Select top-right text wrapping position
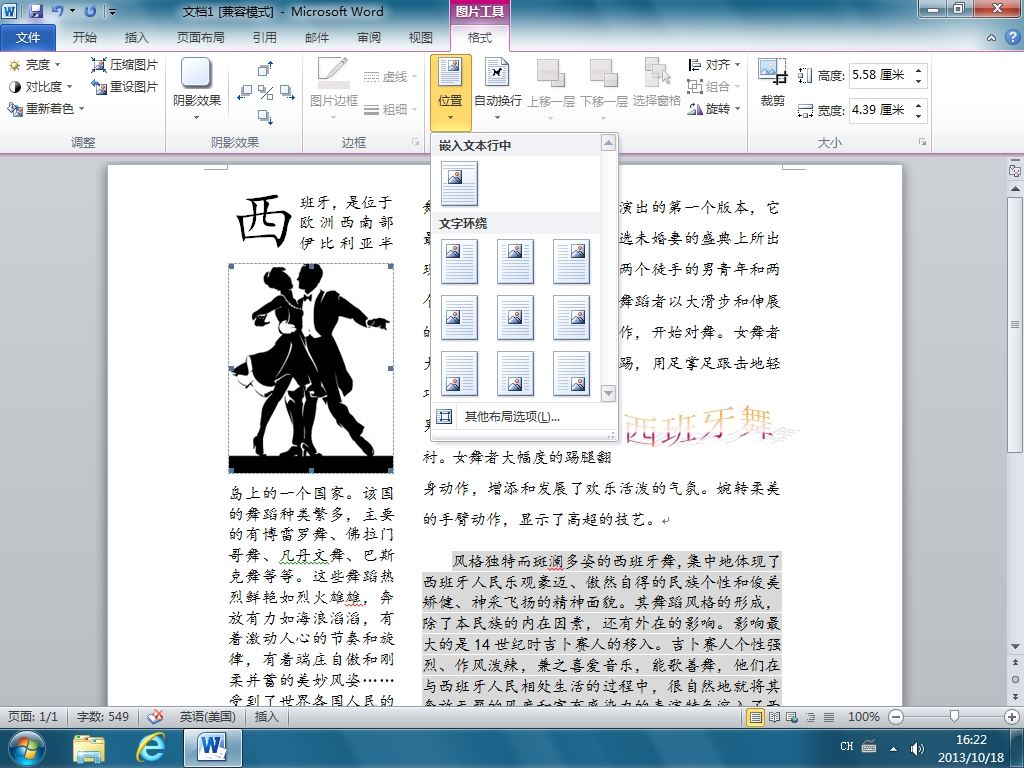This screenshot has height=768, width=1024. tap(571, 261)
